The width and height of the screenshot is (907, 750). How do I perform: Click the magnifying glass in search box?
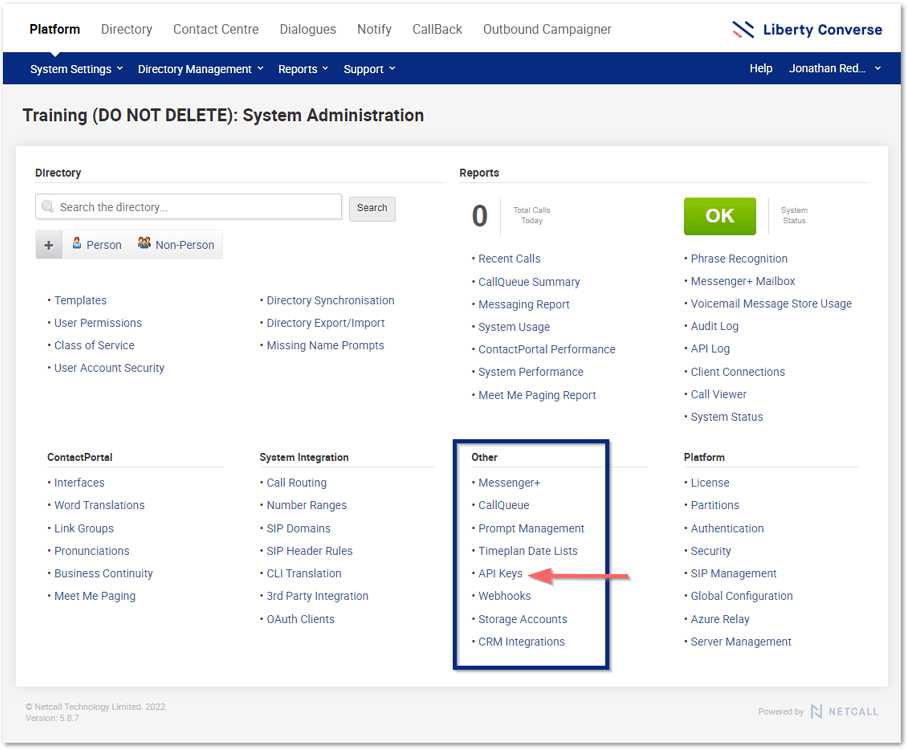46,205
